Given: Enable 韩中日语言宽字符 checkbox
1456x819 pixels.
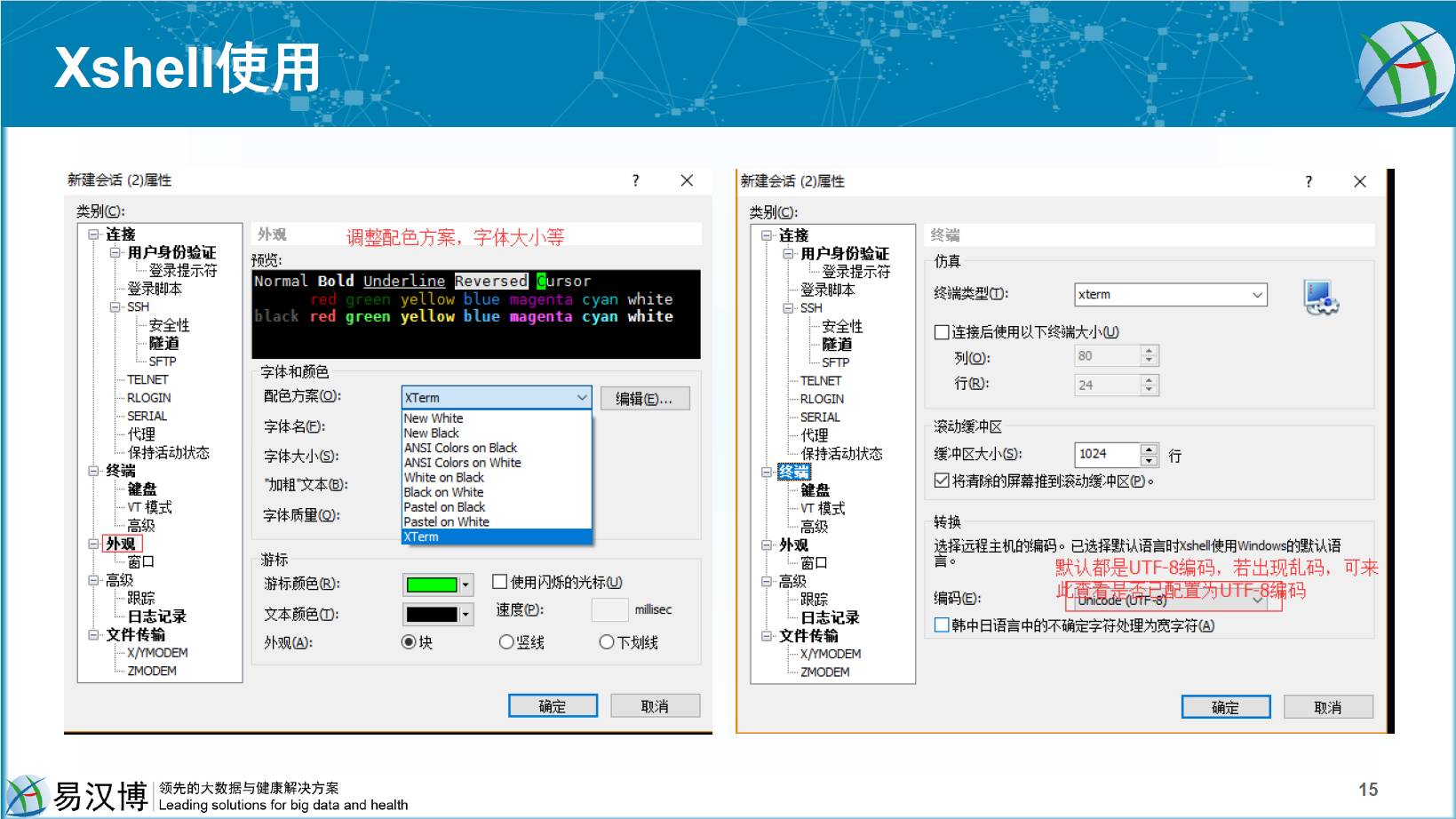Looking at the screenshot, I should pos(942,625).
